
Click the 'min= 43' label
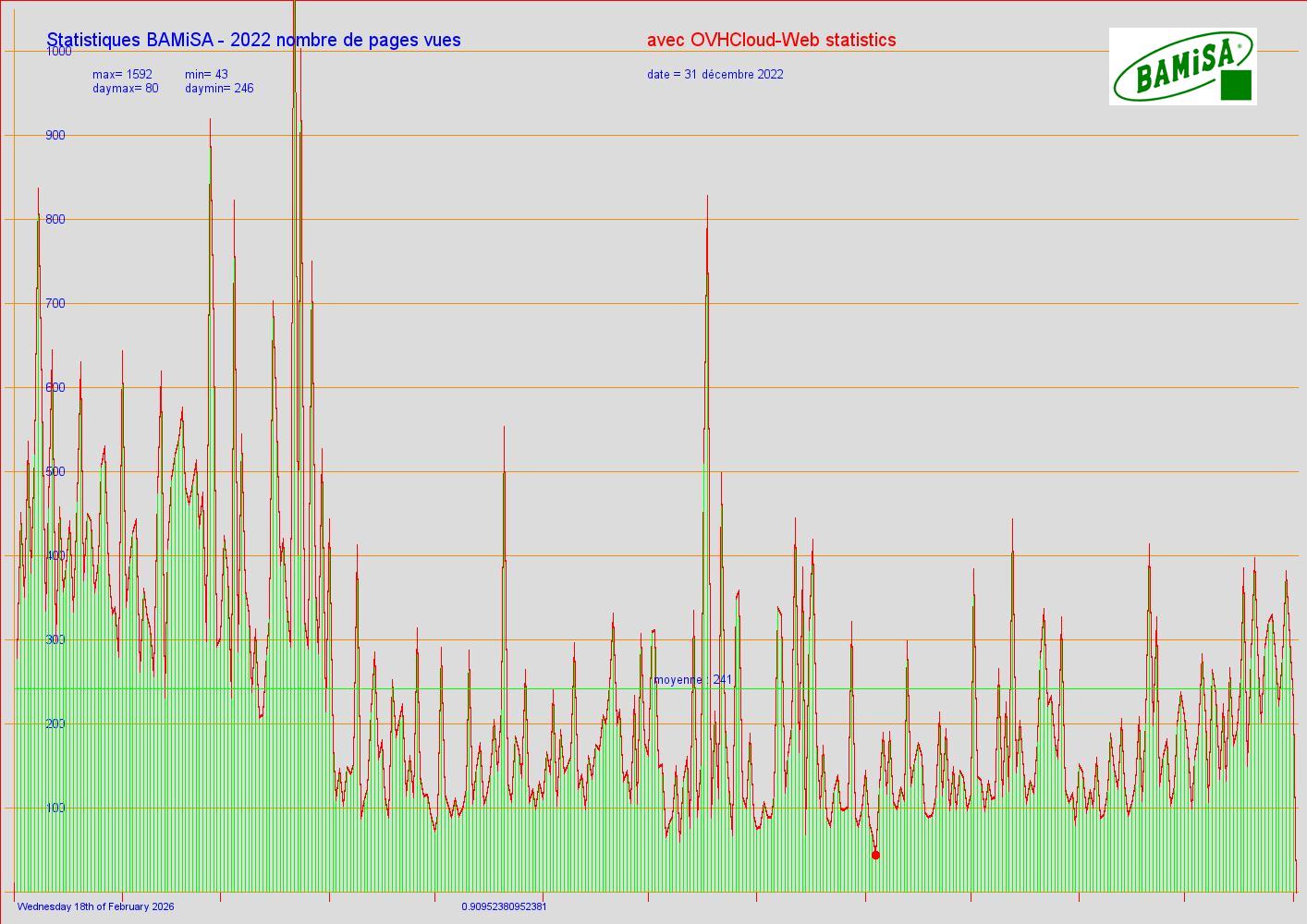point(206,74)
